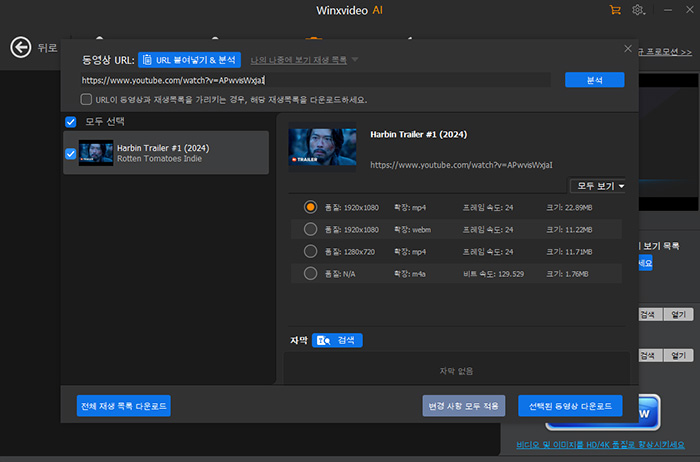Viewport: 700px width, 462px height.
Task: Close the video URL dialog
Action: pyautogui.click(x=628, y=49)
